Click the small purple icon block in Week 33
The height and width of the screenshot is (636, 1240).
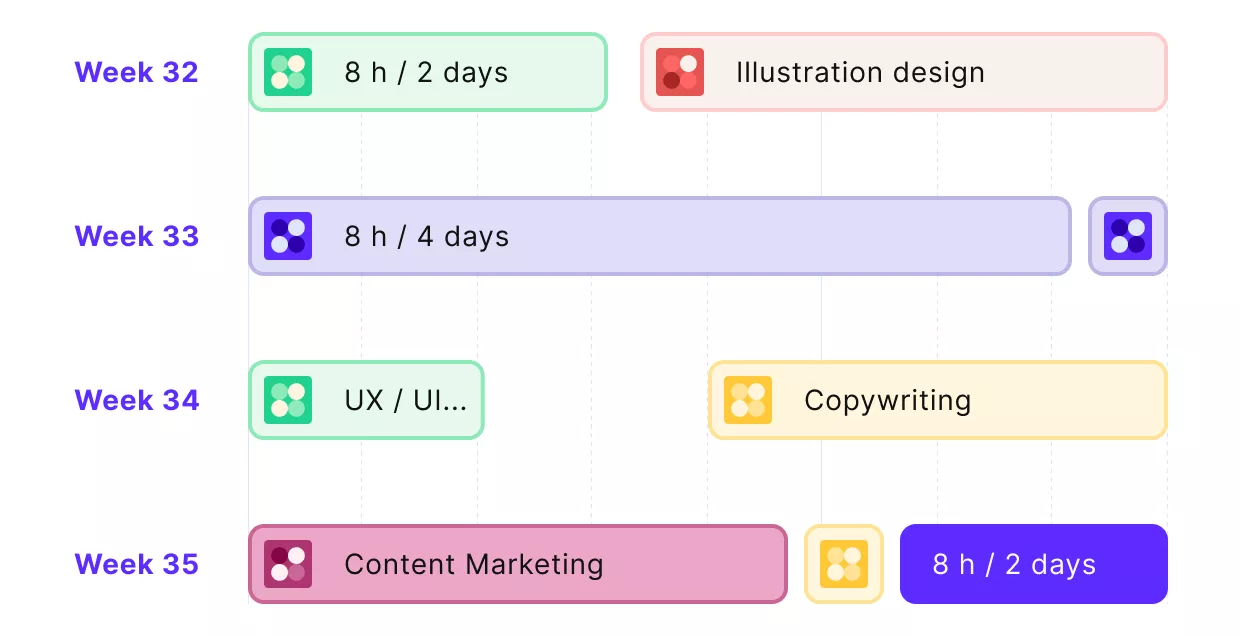click(x=1128, y=236)
